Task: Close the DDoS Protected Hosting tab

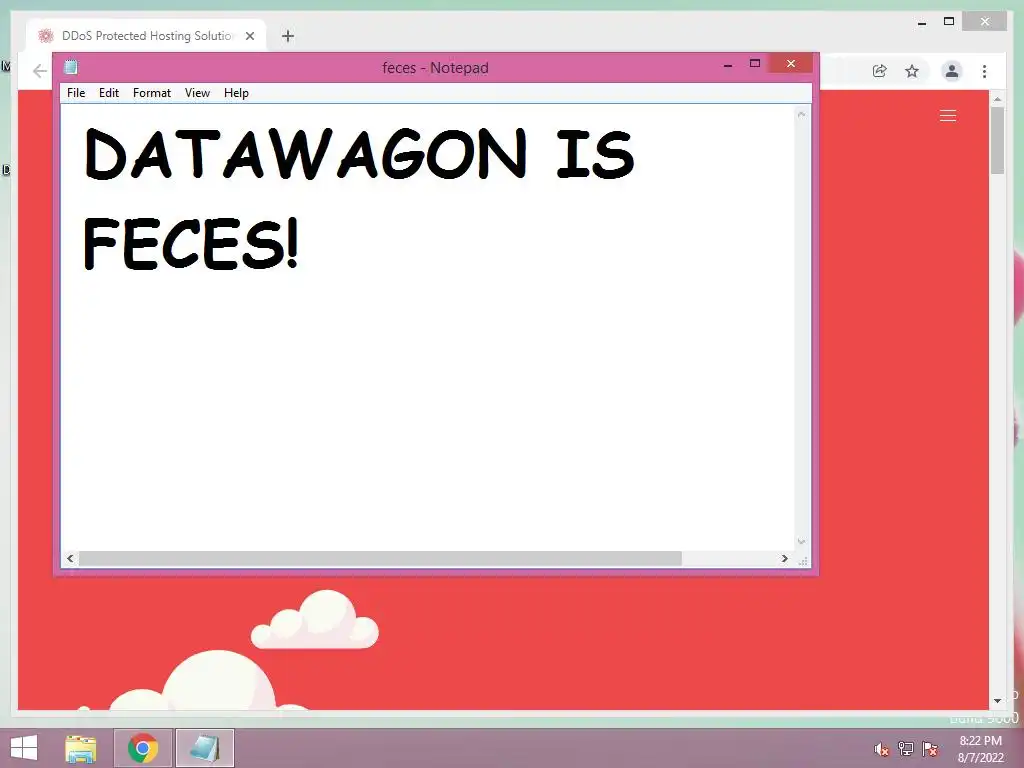Action: [x=249, y=36]
